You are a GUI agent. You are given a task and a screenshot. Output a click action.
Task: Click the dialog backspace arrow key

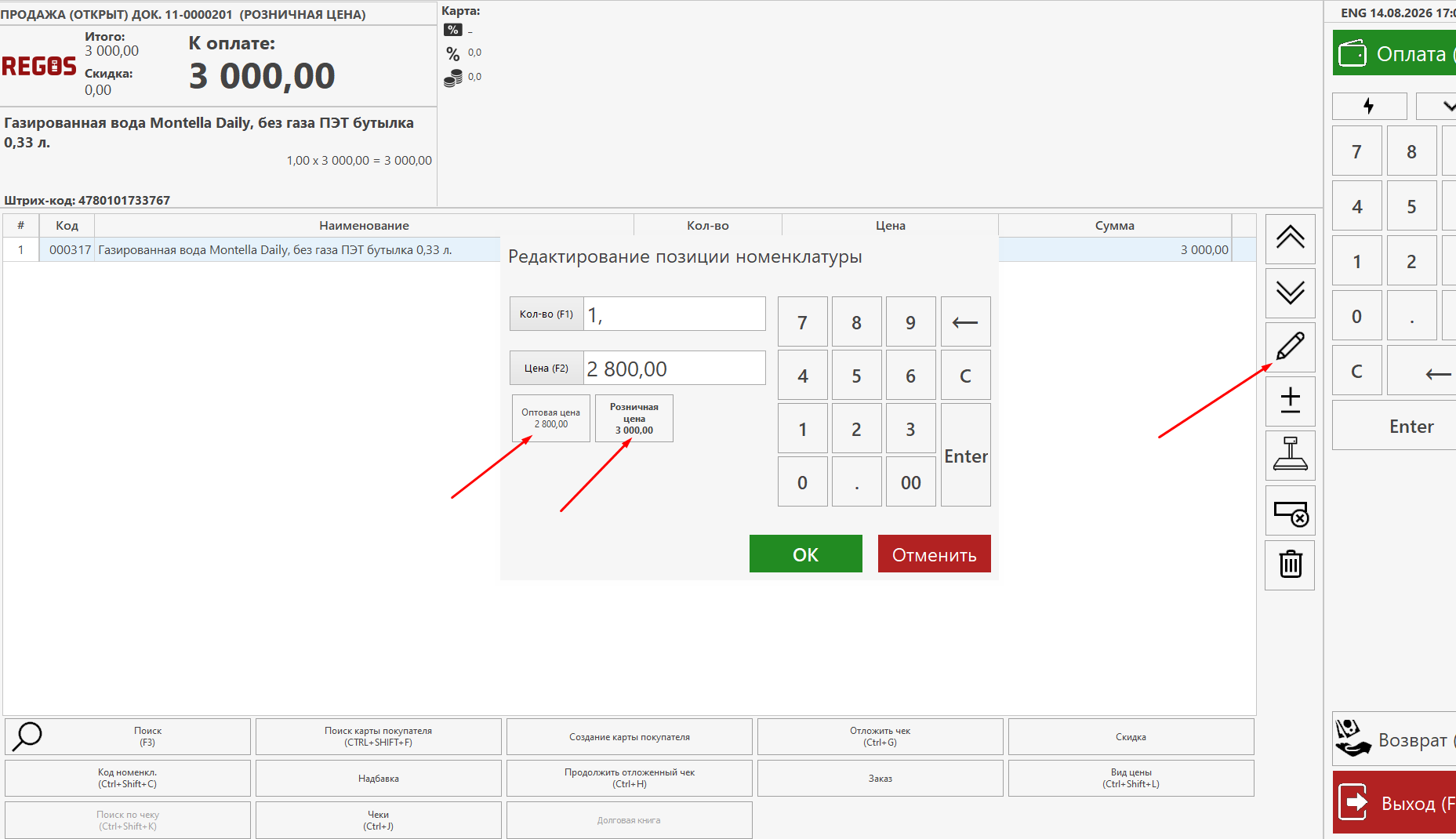(x=965, y=321)
